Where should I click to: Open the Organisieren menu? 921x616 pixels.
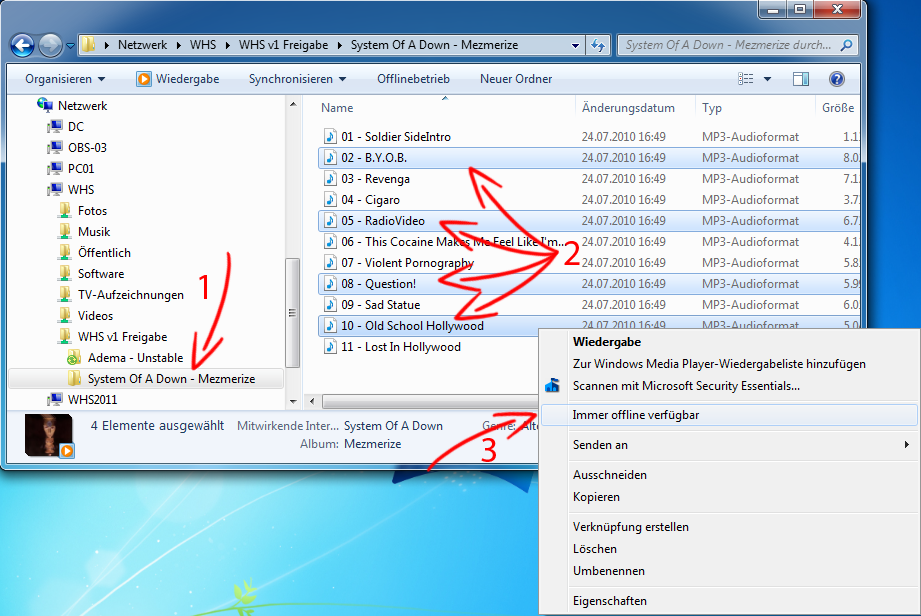click(65, 79)
